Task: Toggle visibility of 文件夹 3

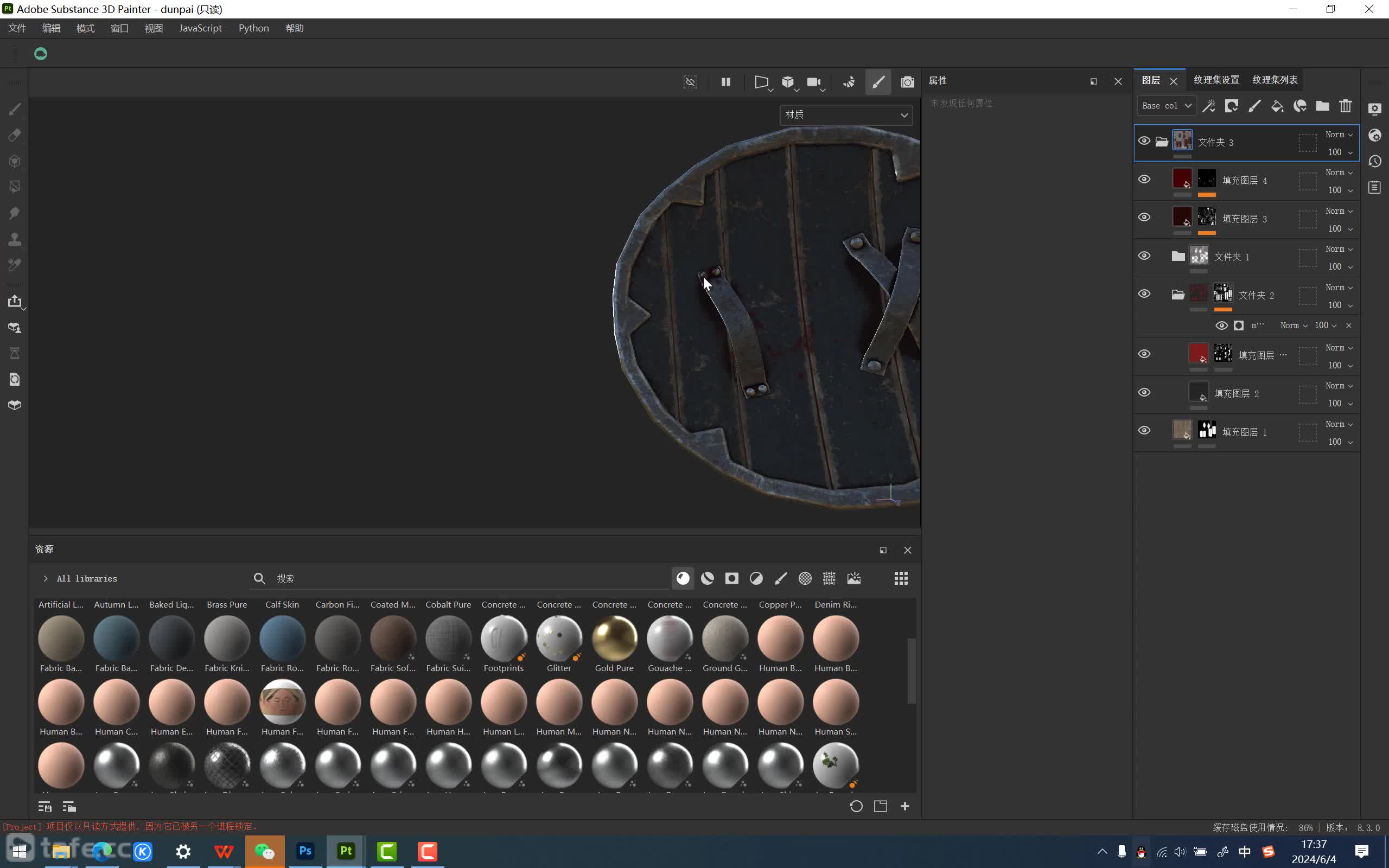Action: 1144,141
